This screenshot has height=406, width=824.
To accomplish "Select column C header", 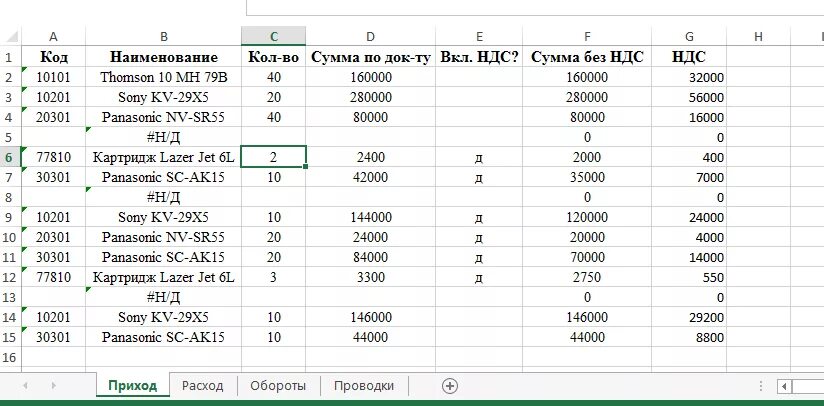I will [x=273, y=36].
